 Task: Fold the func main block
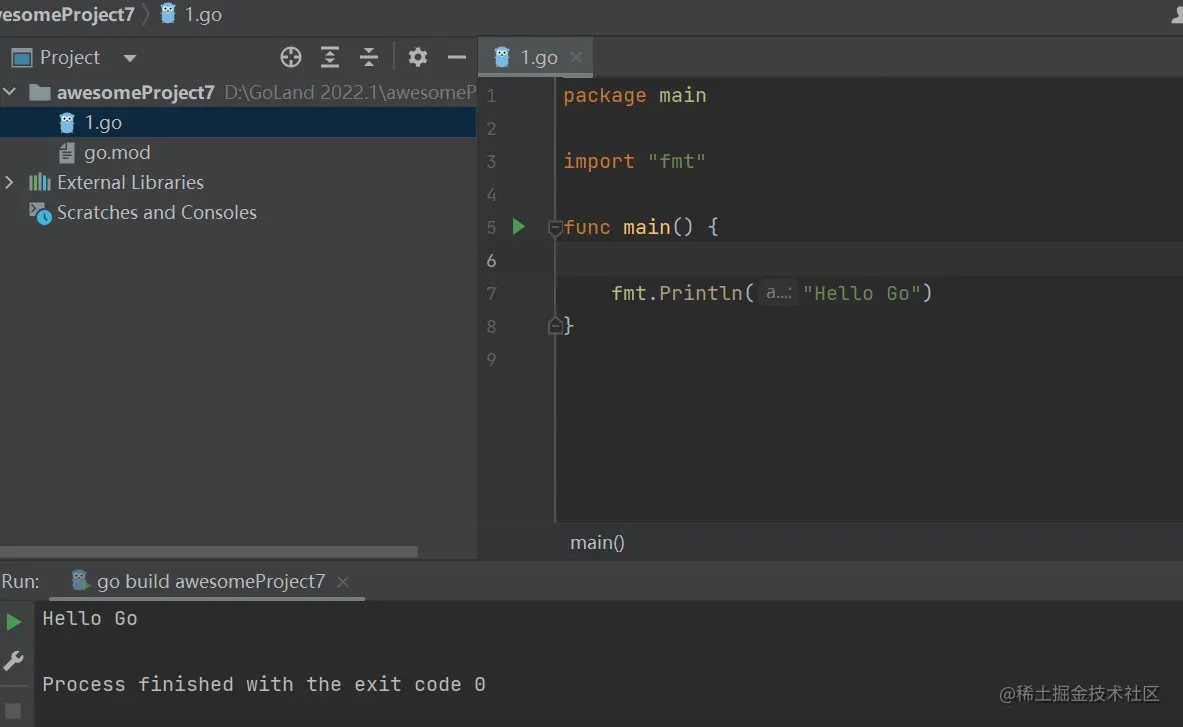click(x=555, y=227)
